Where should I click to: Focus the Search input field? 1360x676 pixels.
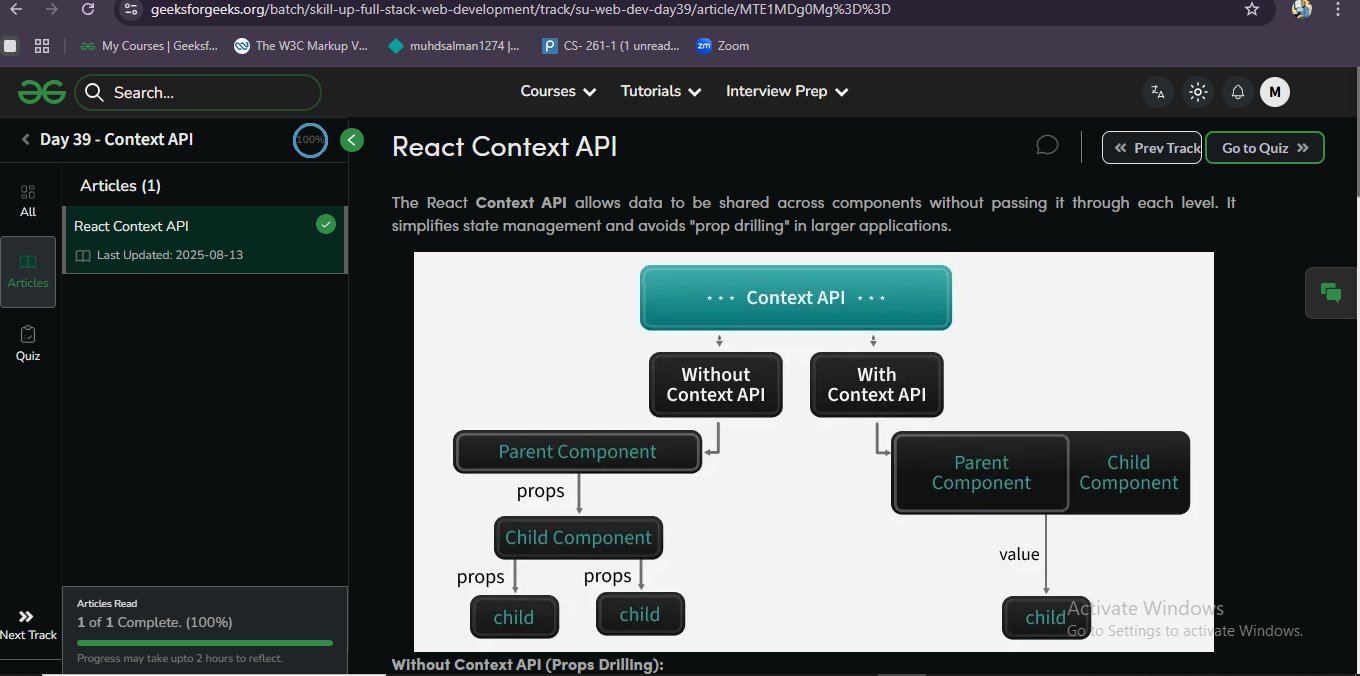(198, 93)
